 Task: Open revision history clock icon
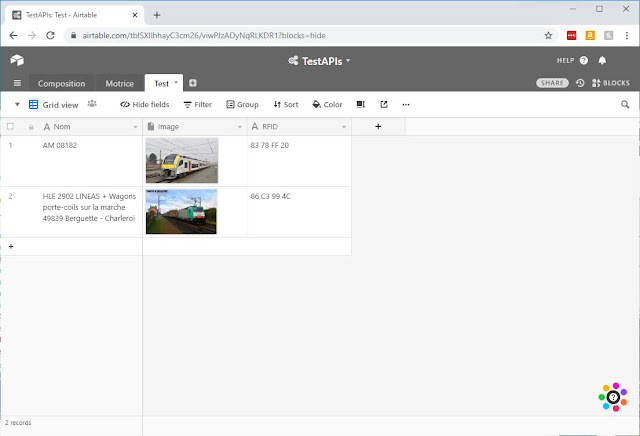(580, 83)
